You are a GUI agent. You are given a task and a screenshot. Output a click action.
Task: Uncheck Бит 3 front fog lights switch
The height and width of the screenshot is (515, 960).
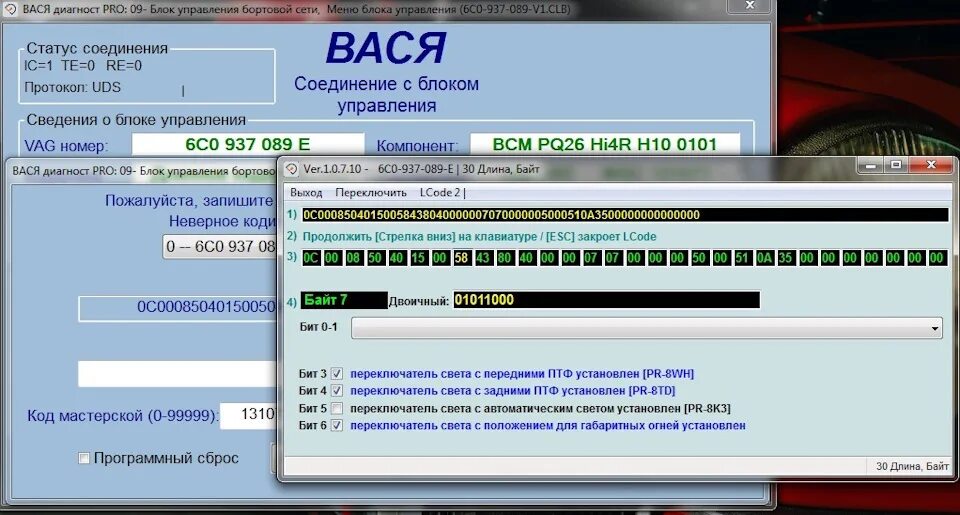337,374
